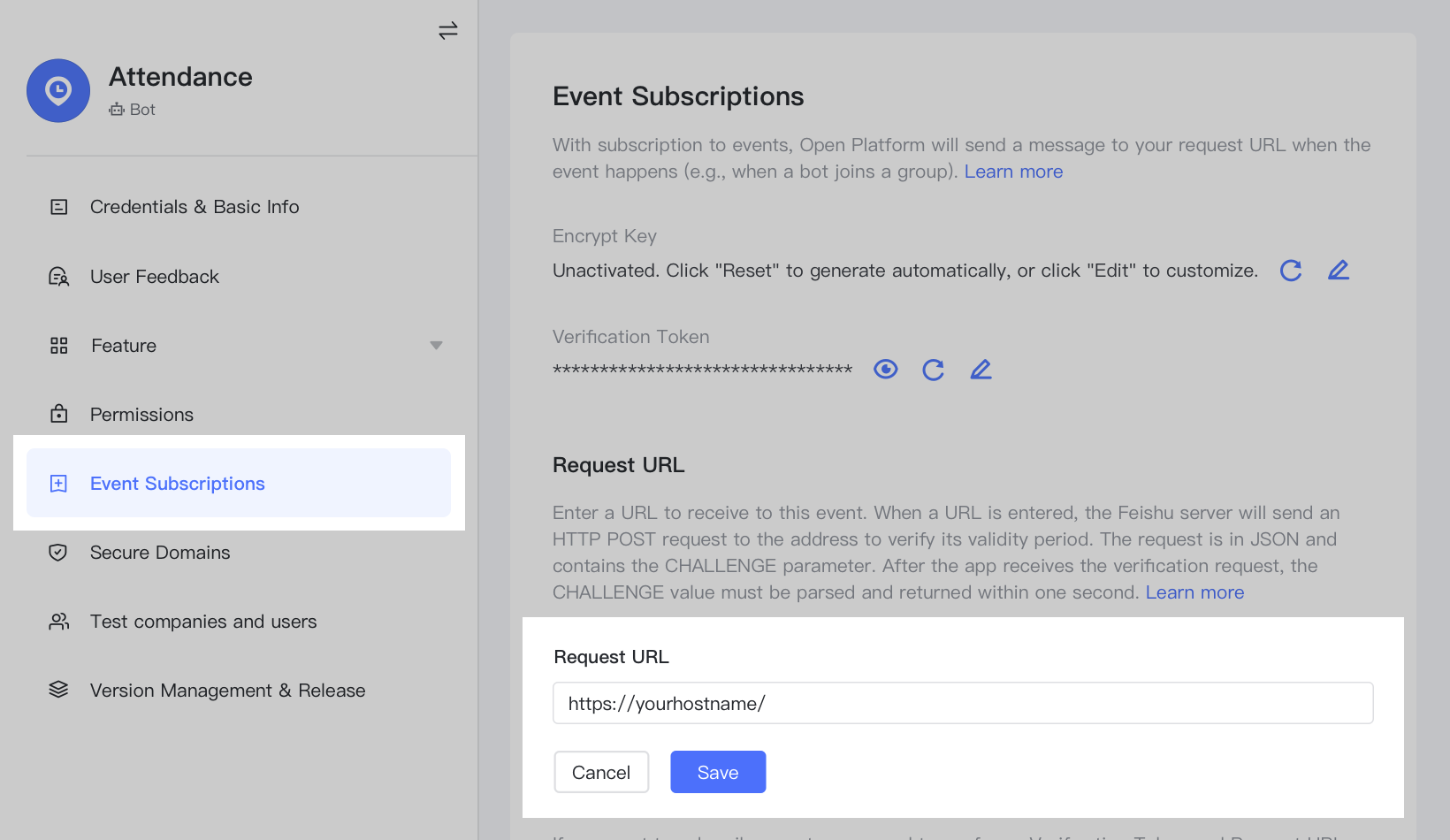Edit the Verification Token with pencil icon

(x=981, y=370)
